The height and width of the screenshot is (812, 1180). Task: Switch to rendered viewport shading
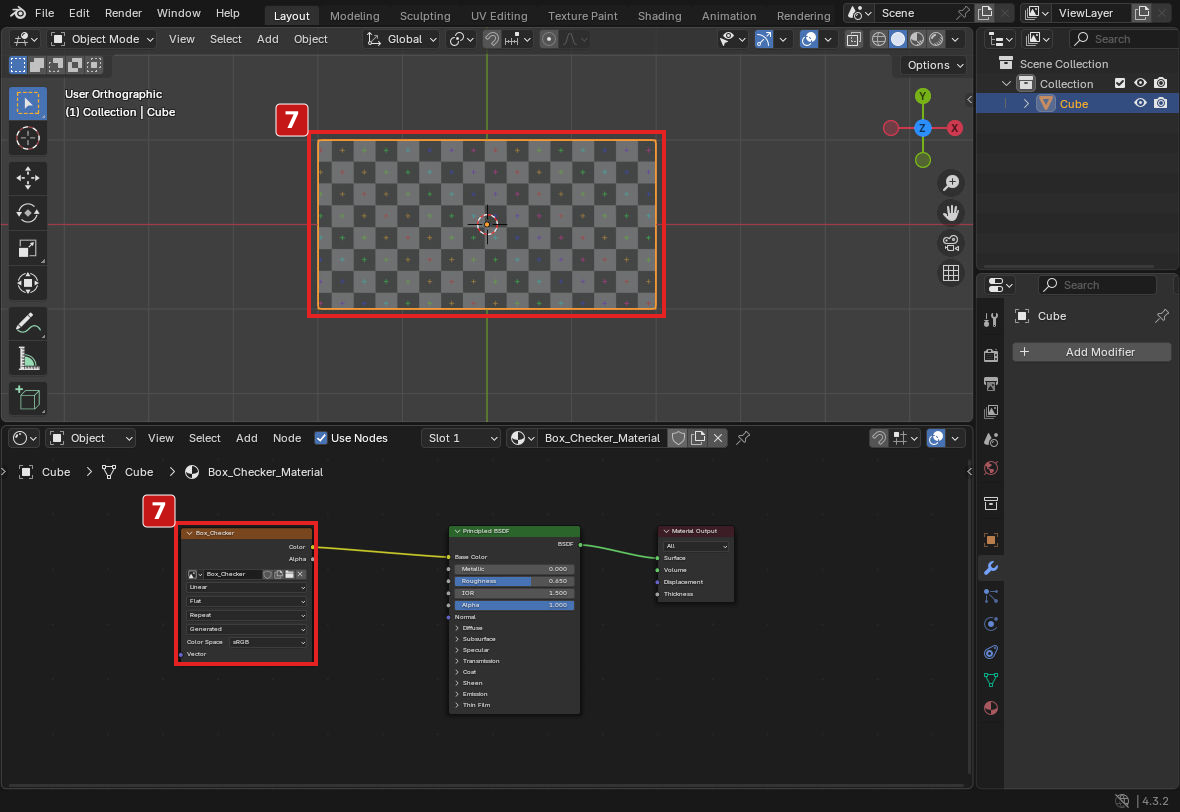pyautogui.click(x=936, y=39)
